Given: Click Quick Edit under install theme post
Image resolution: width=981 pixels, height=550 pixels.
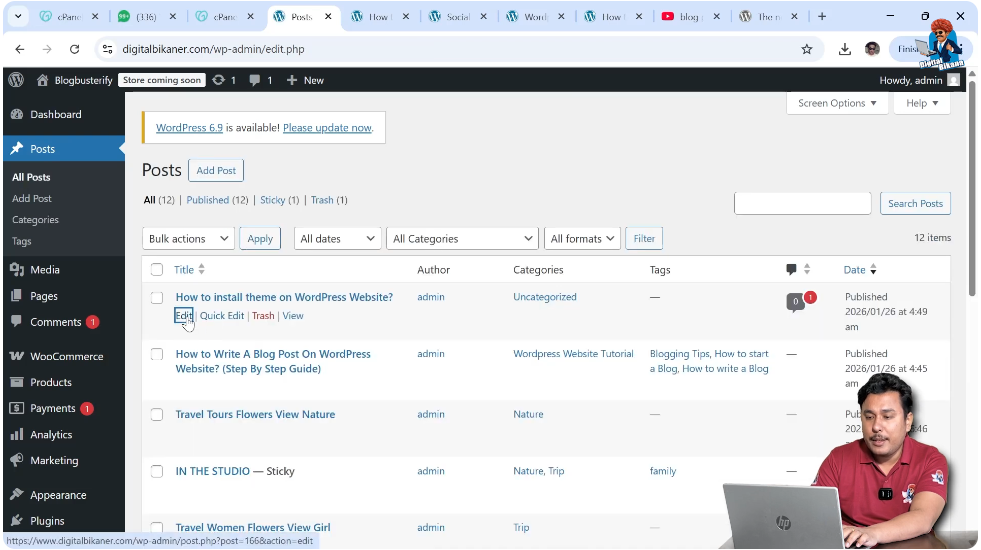Looking at the screenshot, I should pos(222,315).
